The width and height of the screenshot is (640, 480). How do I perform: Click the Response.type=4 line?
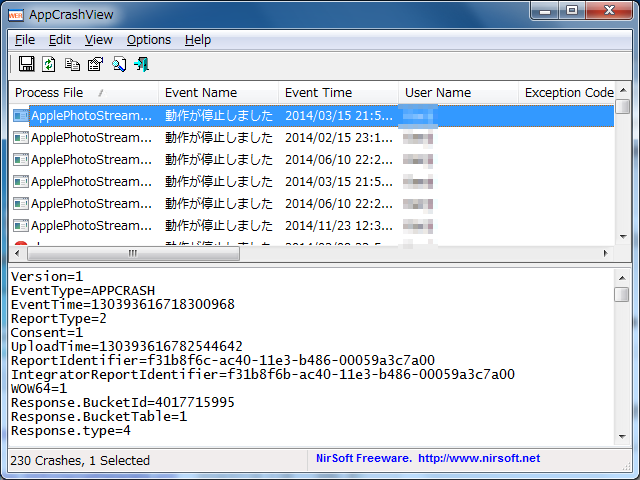click(x=71, y=431)
